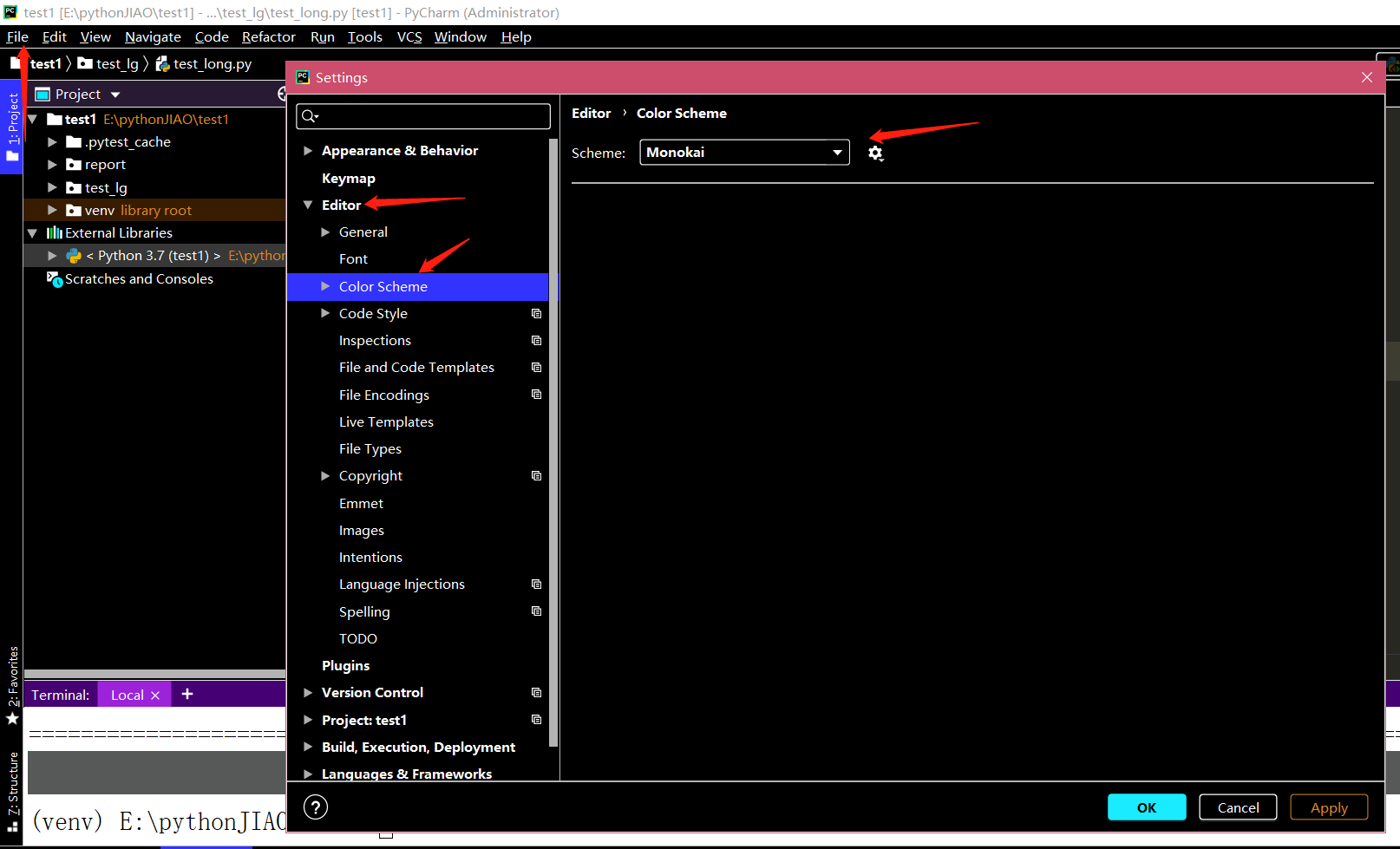Screen dimensions: 1400x849
Task: Click project-level icon beside Copyright
Action: [x=536, y=476]
